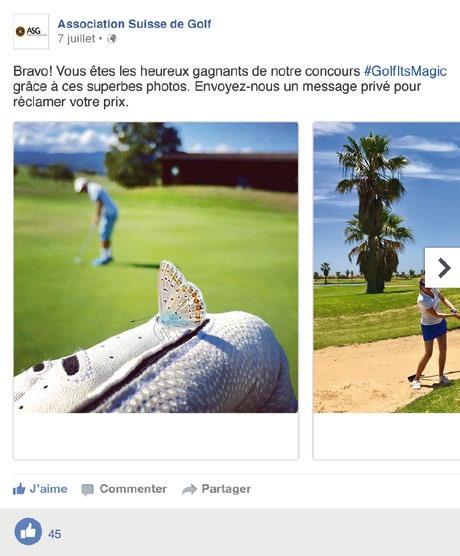
Task: Open the palm tree bunker shot photo
Action: click(387, 267)
